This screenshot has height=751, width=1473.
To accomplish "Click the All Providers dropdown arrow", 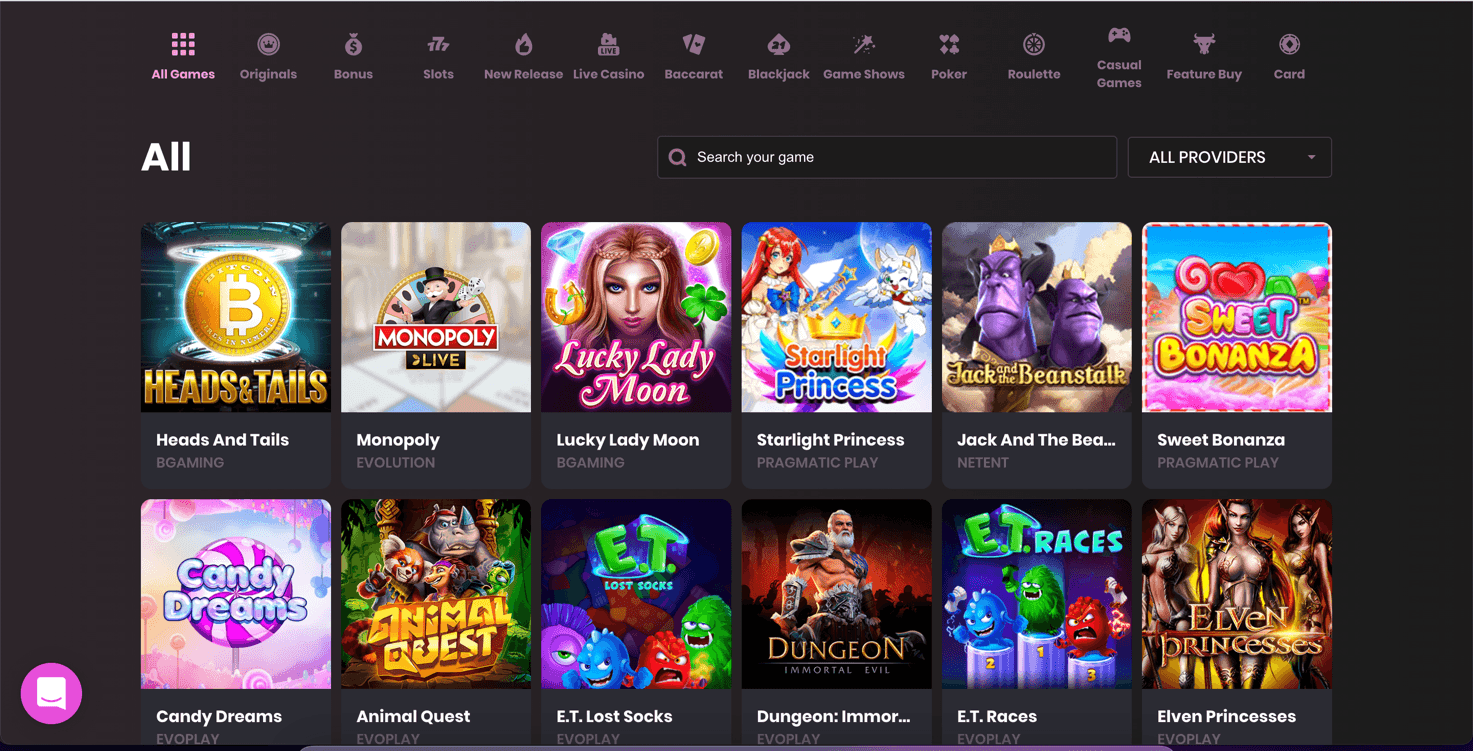I will [1311, 157].
